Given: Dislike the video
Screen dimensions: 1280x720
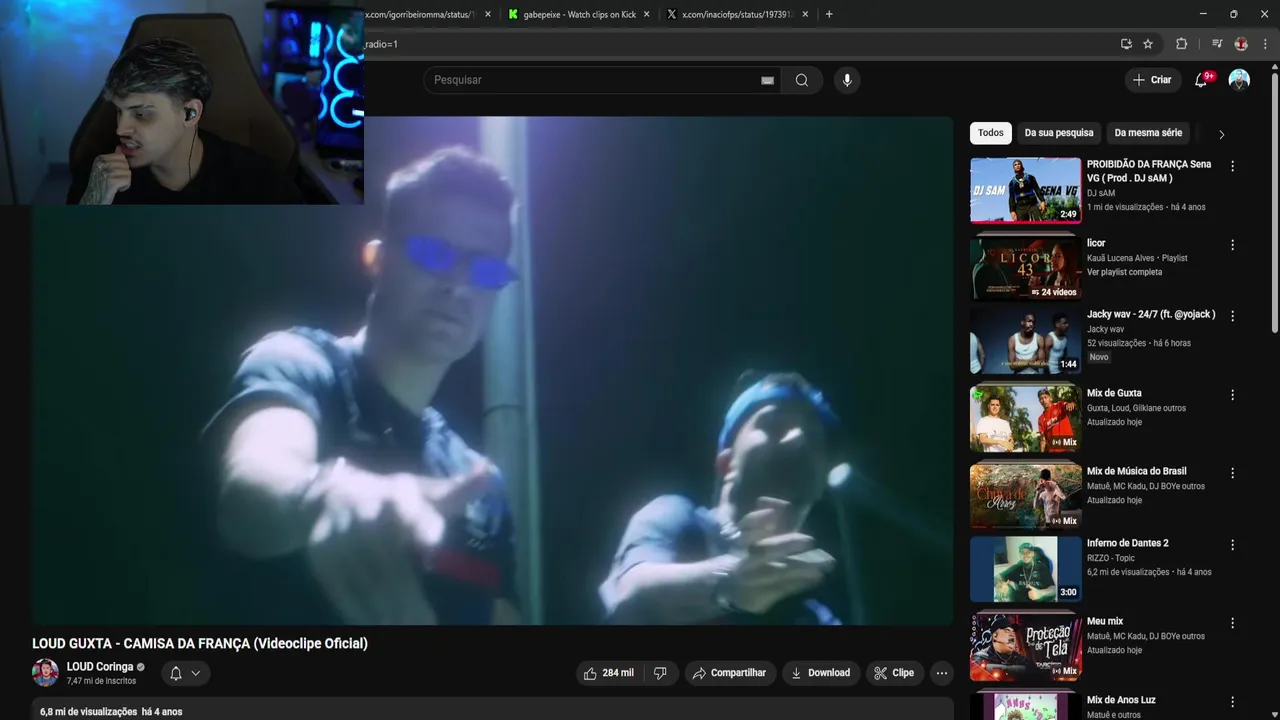Looking at the screenshot, I should 660,673.
